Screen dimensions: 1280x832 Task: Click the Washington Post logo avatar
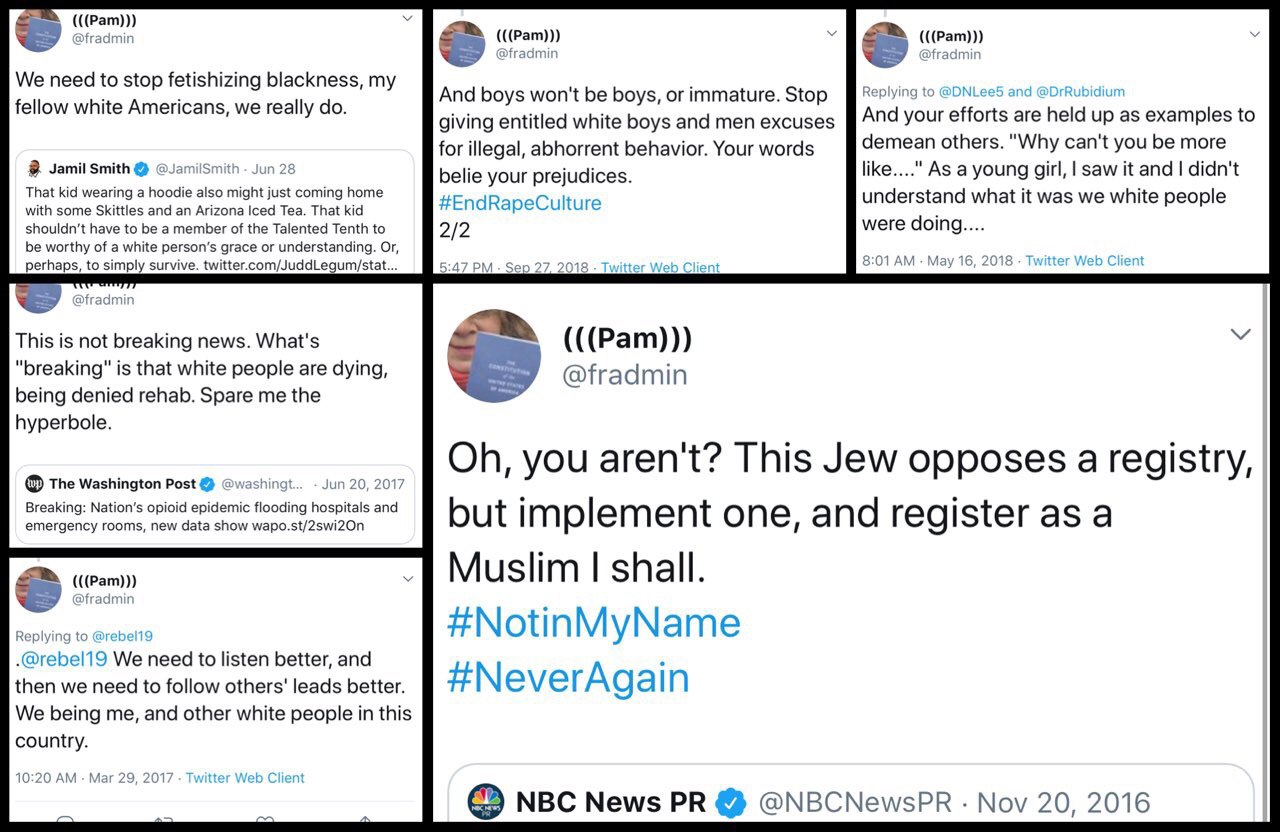tap(34, 484)
